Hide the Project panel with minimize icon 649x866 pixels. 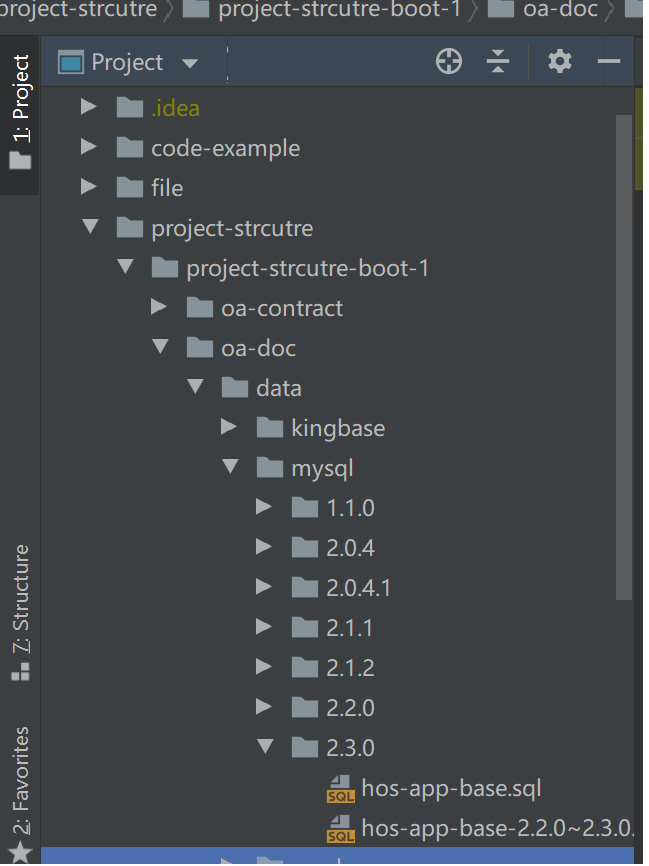coord(608,62)
